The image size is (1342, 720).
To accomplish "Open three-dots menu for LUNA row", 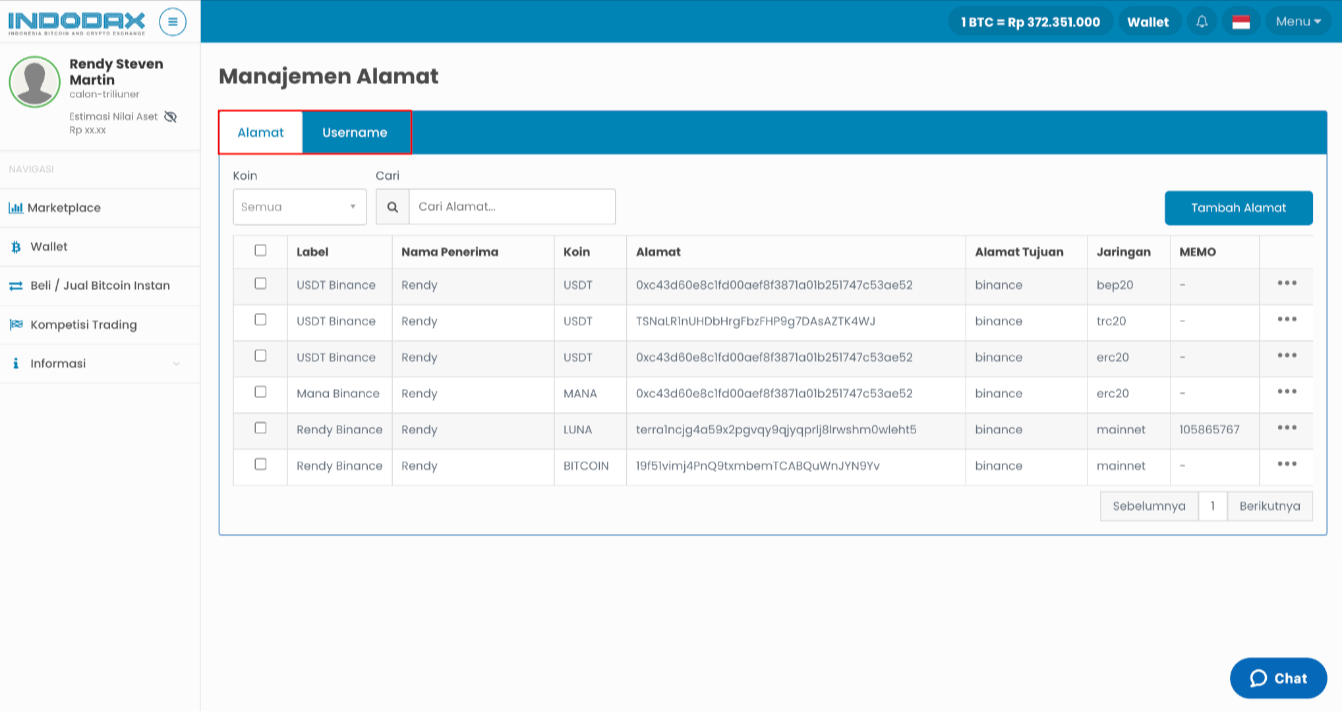I will click(1286, 428).
